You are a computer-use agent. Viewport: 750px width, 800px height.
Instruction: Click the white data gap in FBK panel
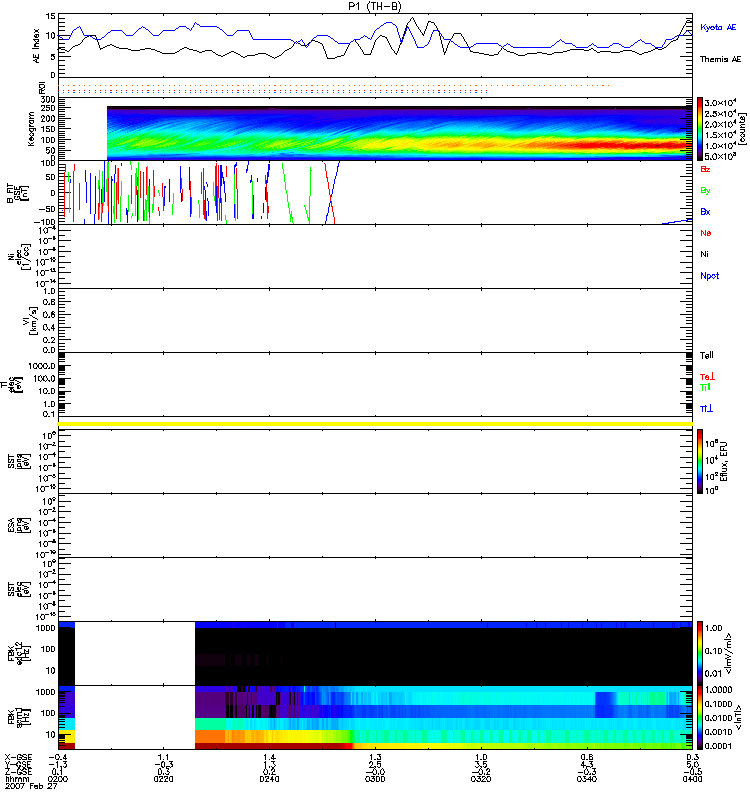click(x=135, y=685)
